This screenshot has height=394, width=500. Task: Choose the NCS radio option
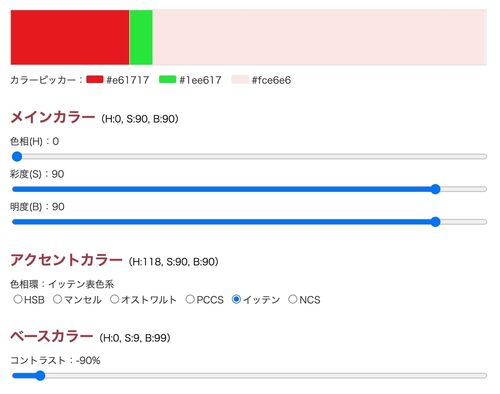pos(292,299)
